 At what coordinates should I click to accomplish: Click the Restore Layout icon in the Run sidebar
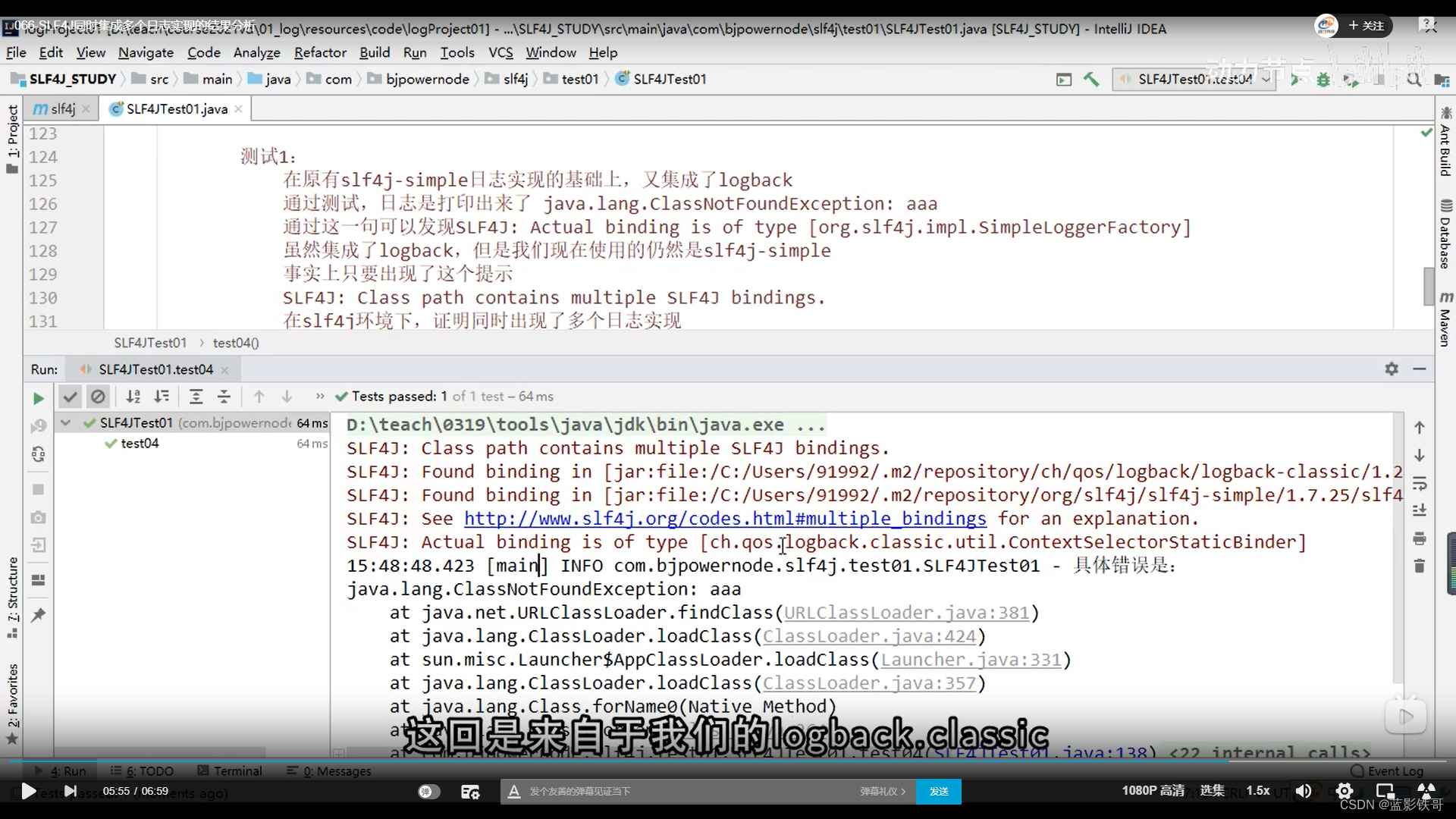(x=38, y=580)
